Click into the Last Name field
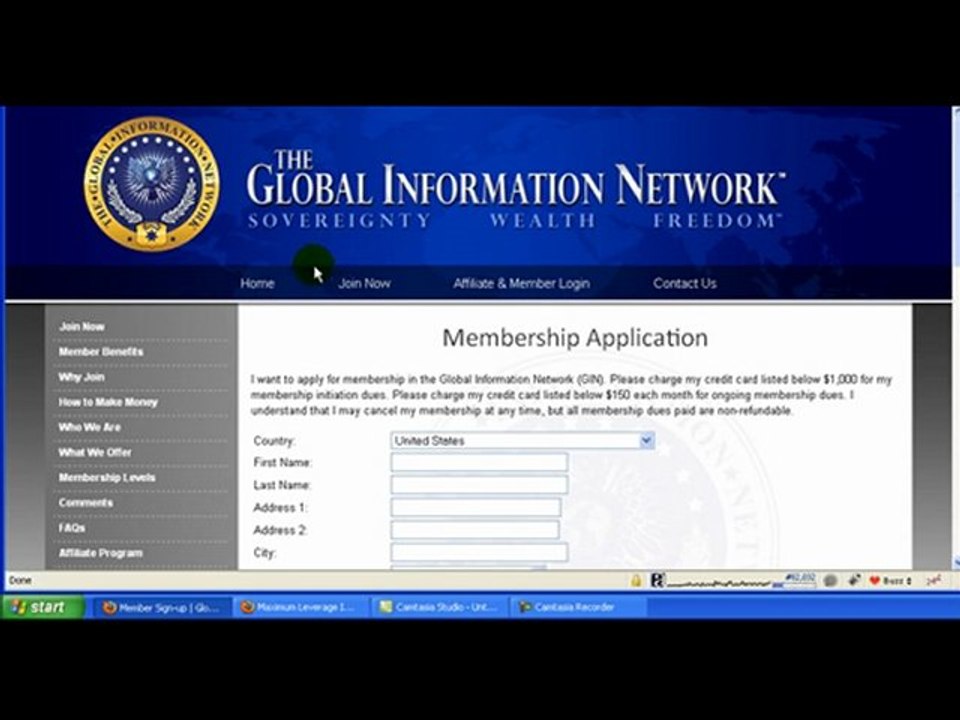960x720 pixels. click(x=479, y=484)
